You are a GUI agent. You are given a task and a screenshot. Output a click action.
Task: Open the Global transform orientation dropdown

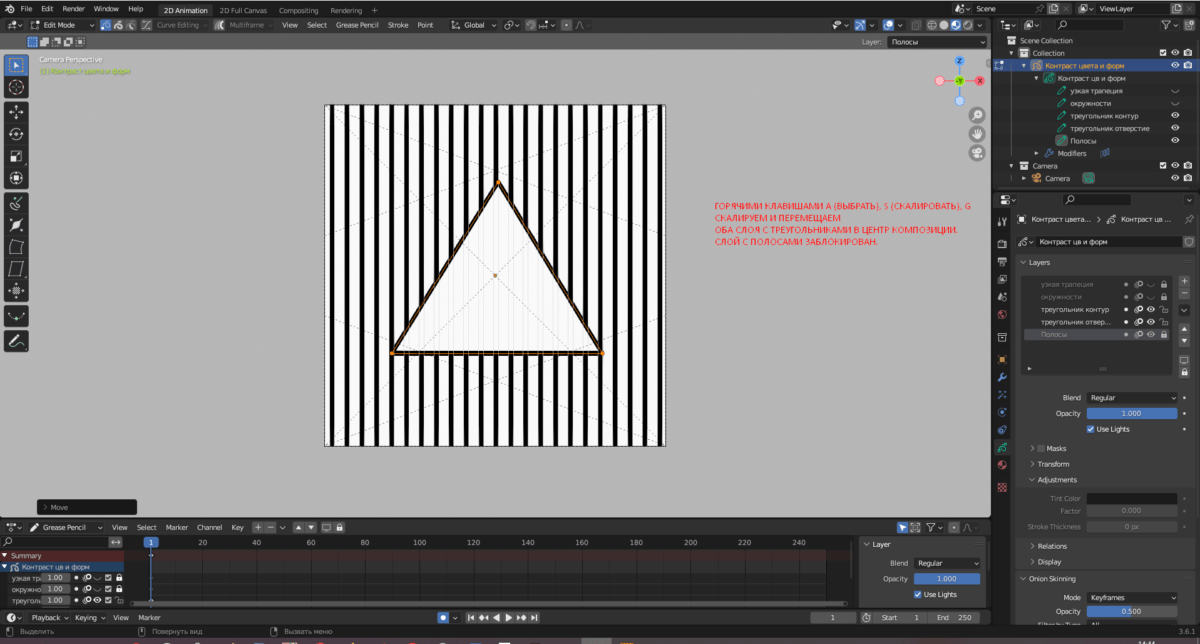point(474,24)
